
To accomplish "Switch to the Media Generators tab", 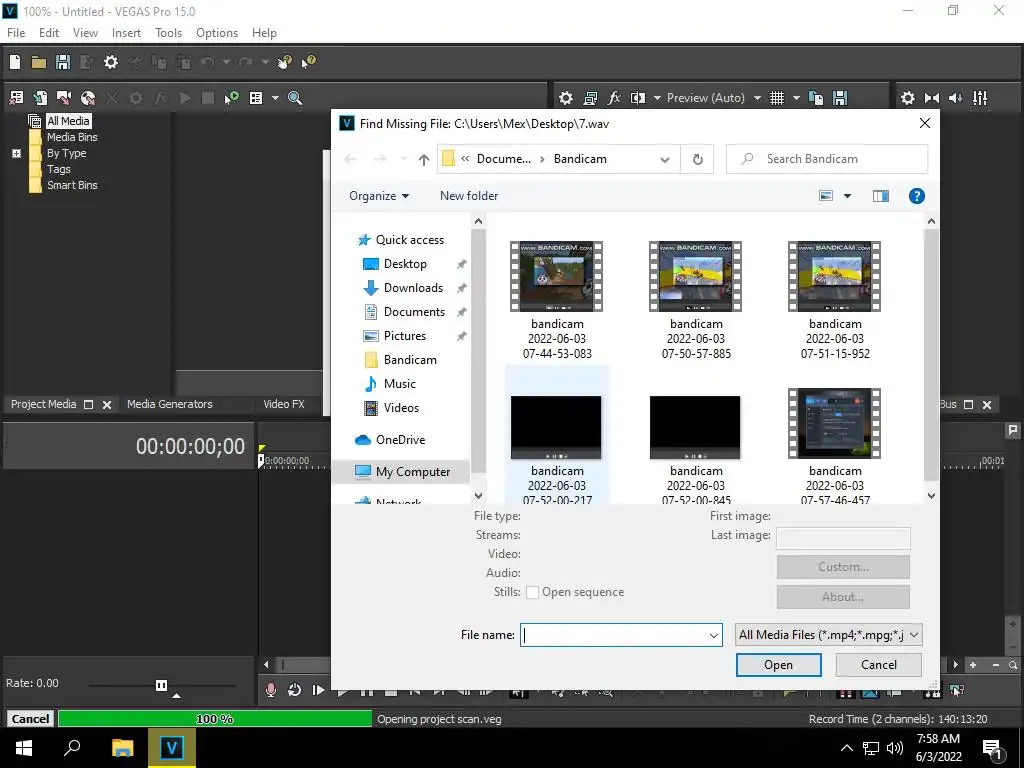I will point(170,404).
